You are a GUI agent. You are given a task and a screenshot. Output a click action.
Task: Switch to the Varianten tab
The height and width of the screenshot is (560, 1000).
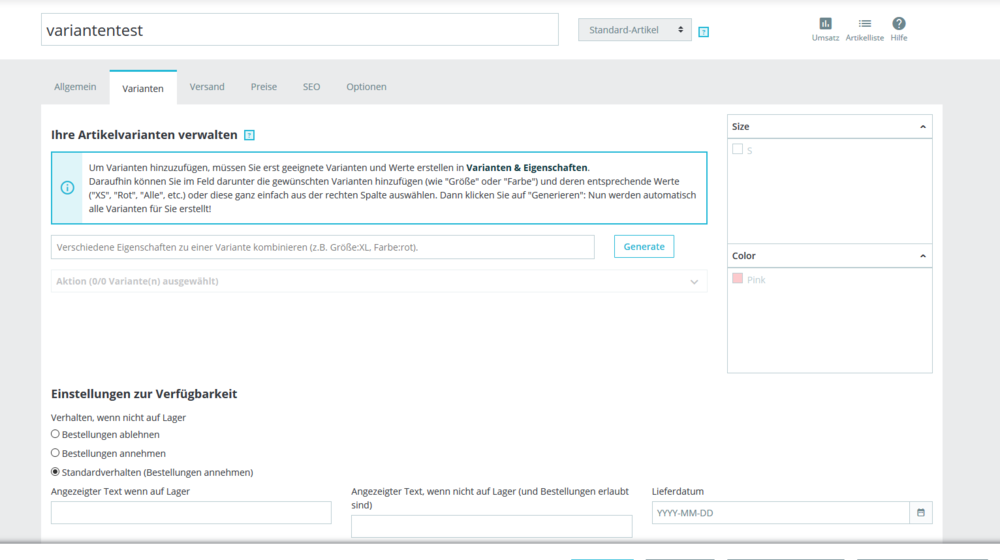[x=143, y=88]
